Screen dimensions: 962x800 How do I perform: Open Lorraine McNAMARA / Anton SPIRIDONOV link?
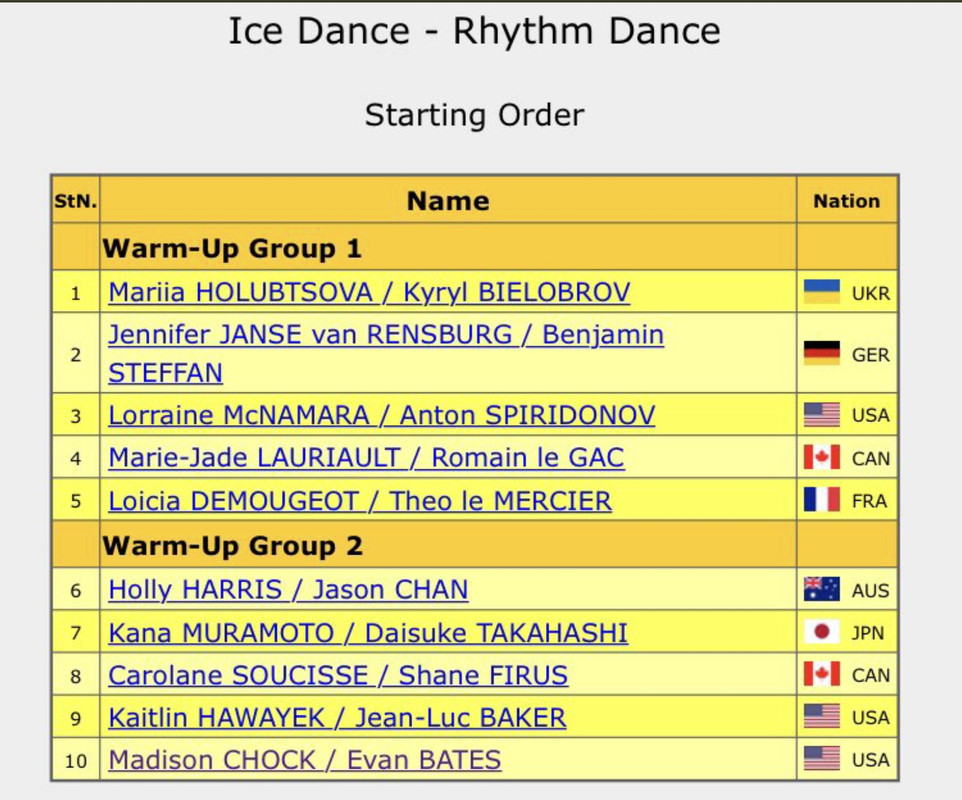382,415
